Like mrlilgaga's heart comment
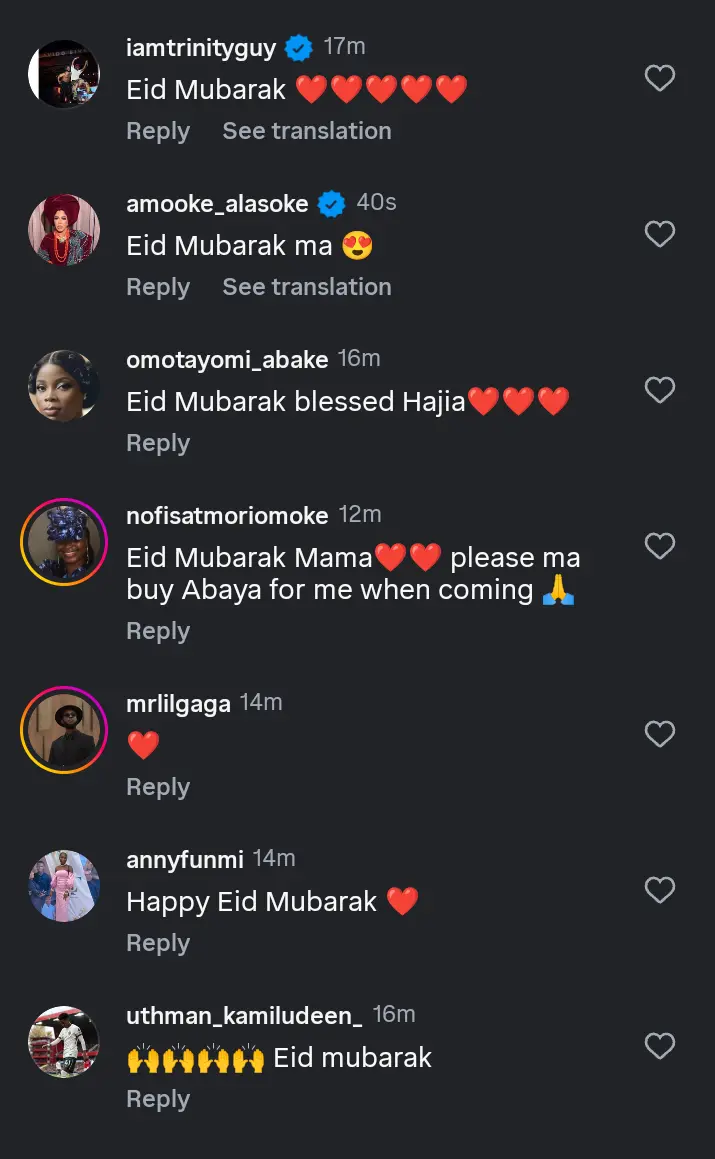 coord(659,734)
